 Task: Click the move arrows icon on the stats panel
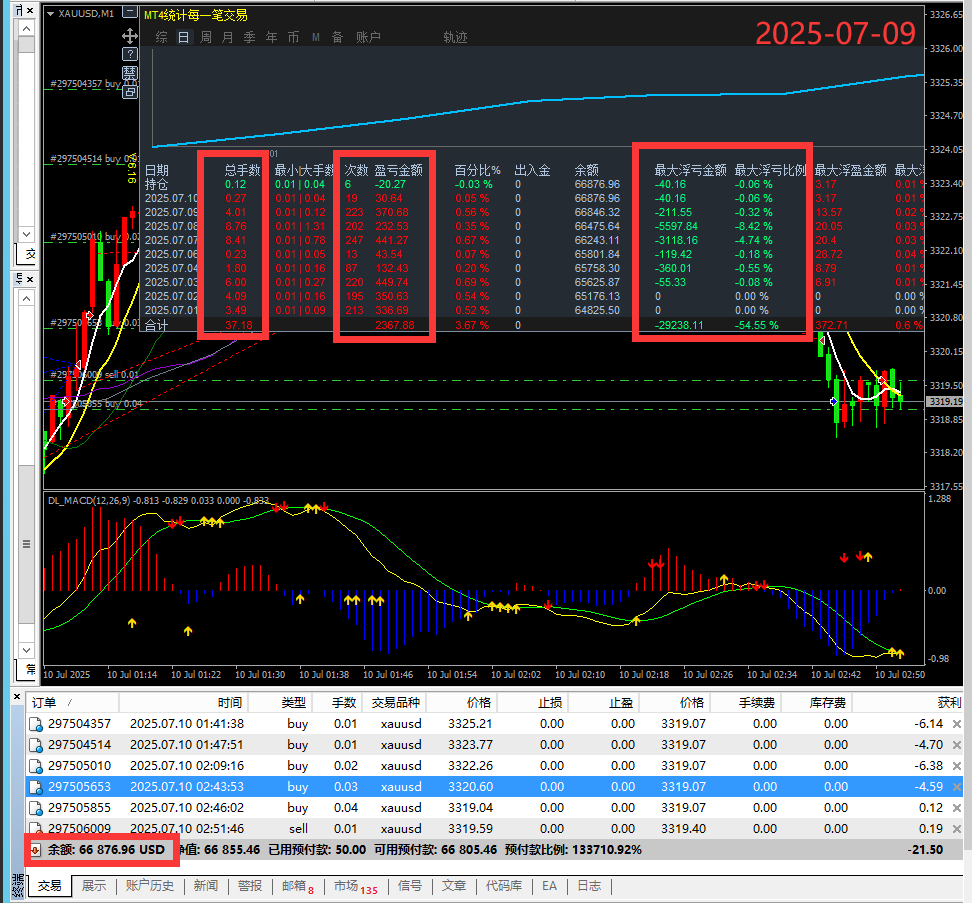click(x=130, y=35)
